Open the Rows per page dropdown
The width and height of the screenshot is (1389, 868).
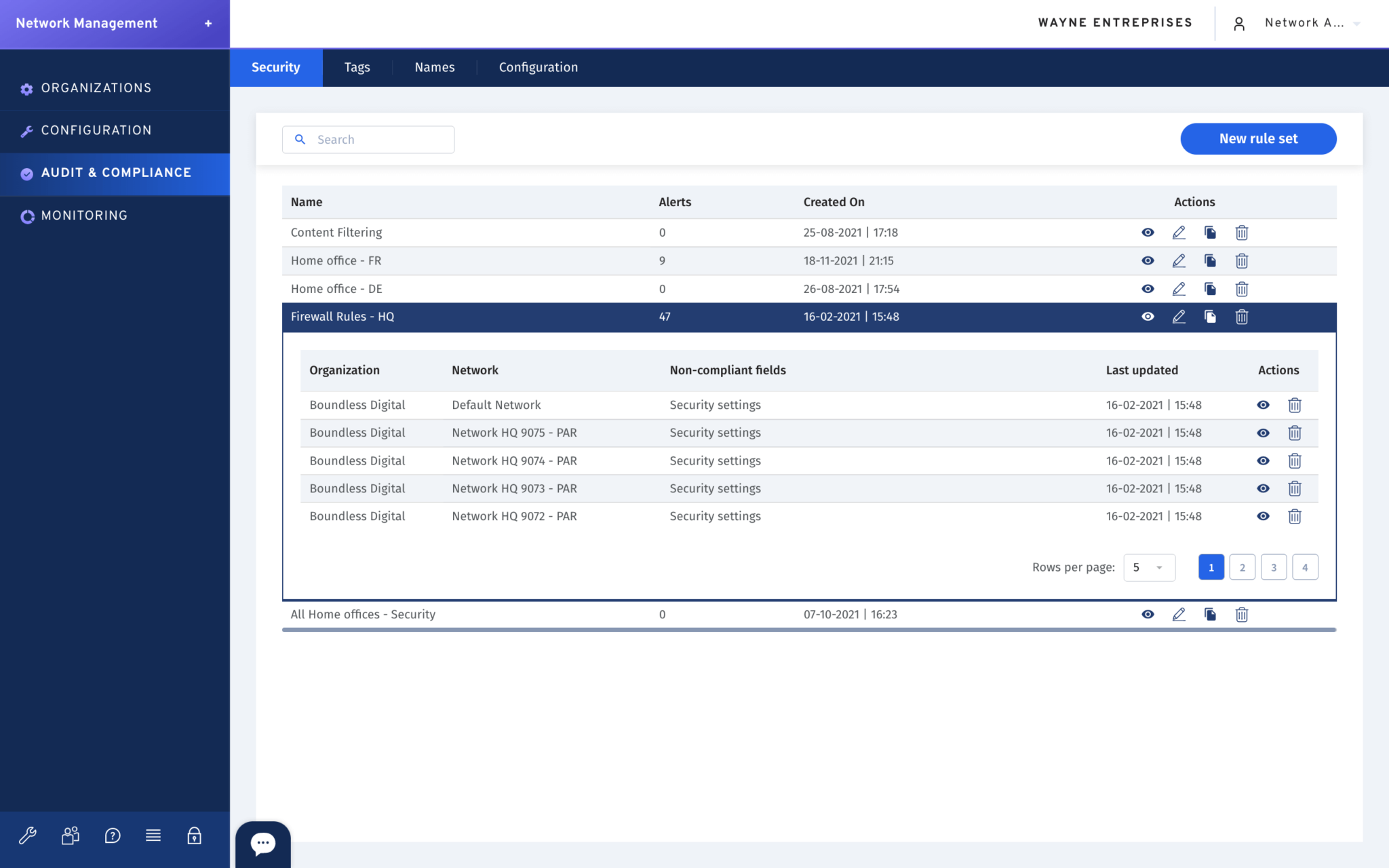[1149, 568]
